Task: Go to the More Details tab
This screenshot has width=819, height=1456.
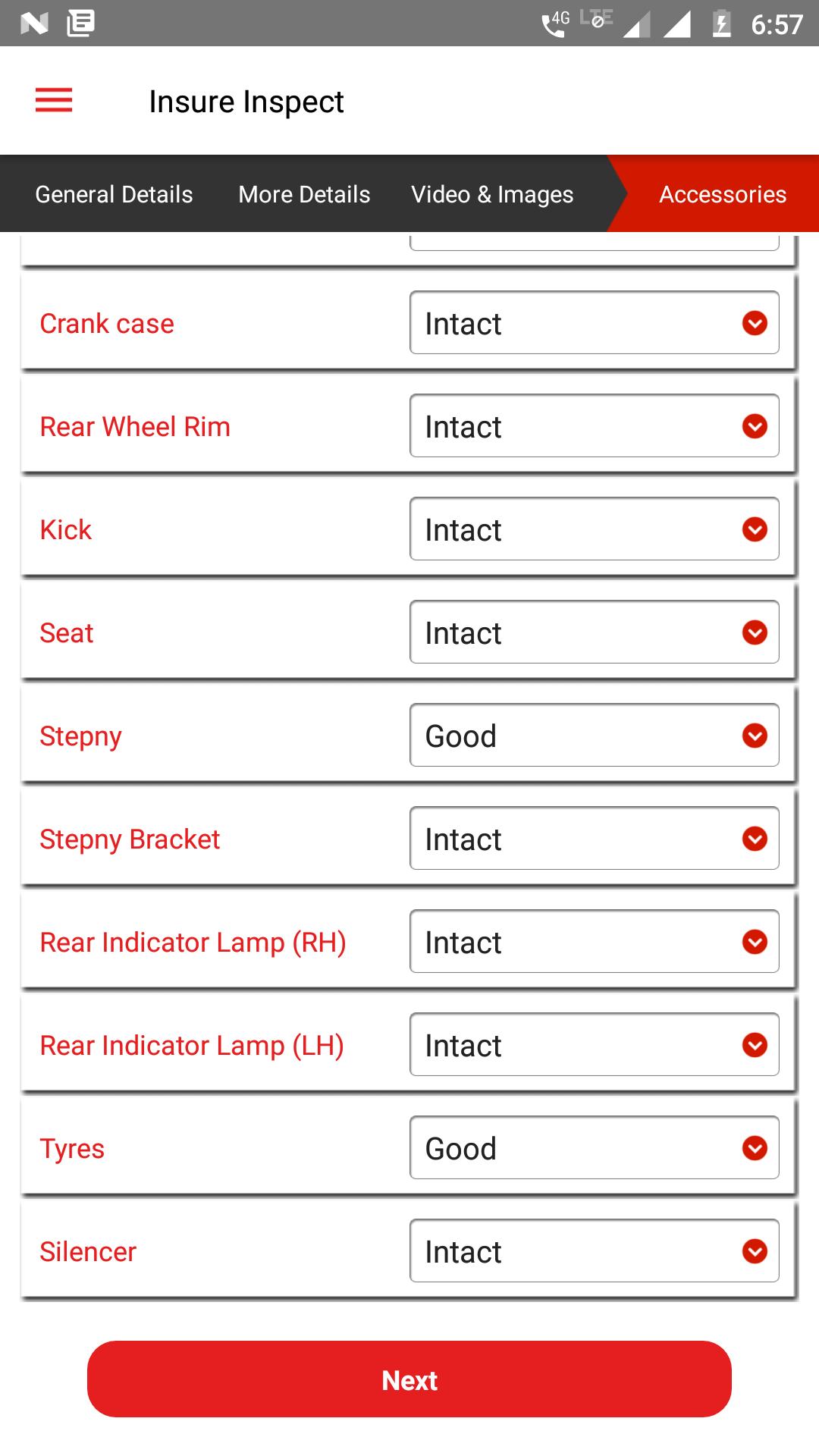Action: [304, 194]
